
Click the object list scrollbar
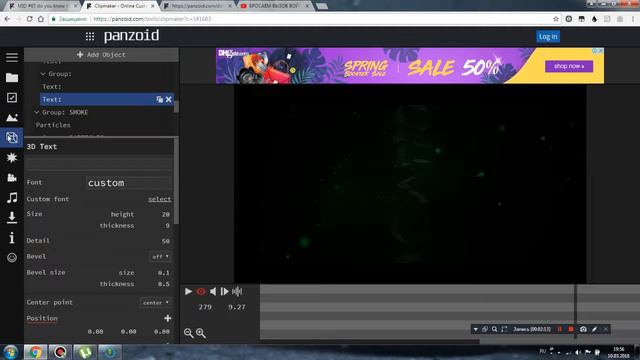[176, 106]
